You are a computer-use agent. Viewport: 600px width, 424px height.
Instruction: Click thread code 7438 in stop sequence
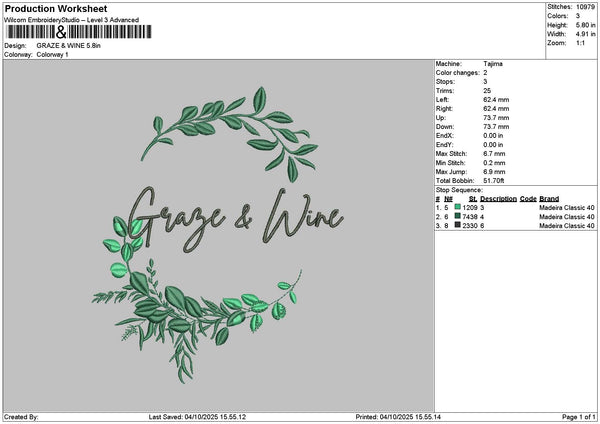pos(470,217)
